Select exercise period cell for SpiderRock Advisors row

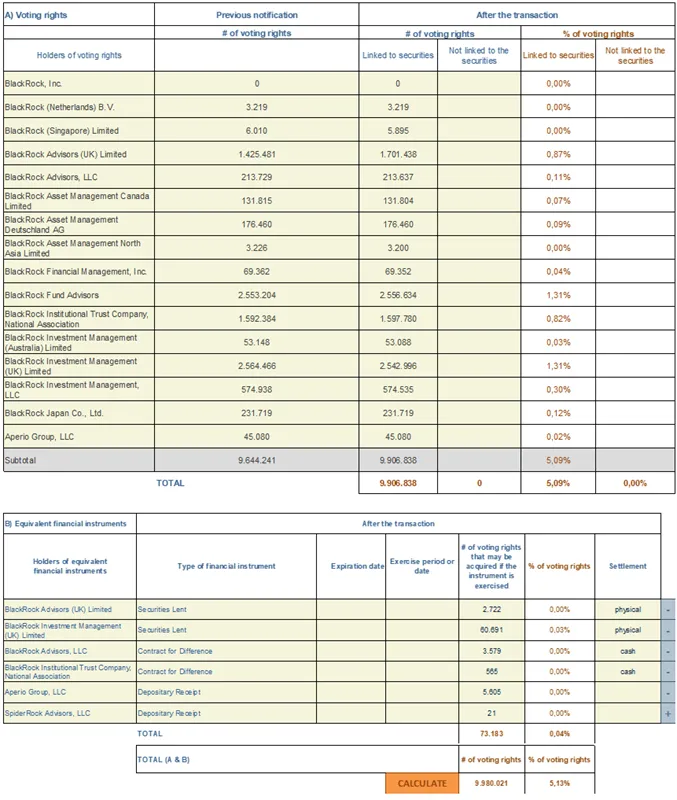(422, 713)
